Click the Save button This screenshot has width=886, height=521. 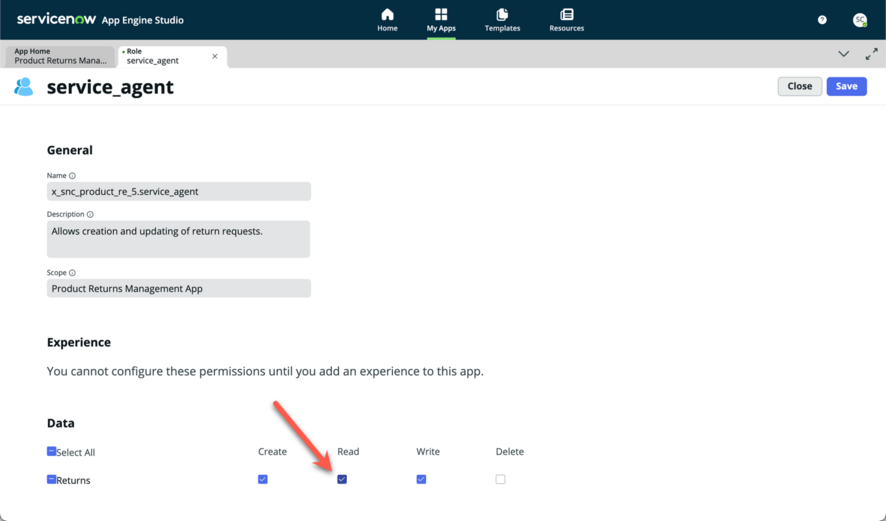[846, 86]
